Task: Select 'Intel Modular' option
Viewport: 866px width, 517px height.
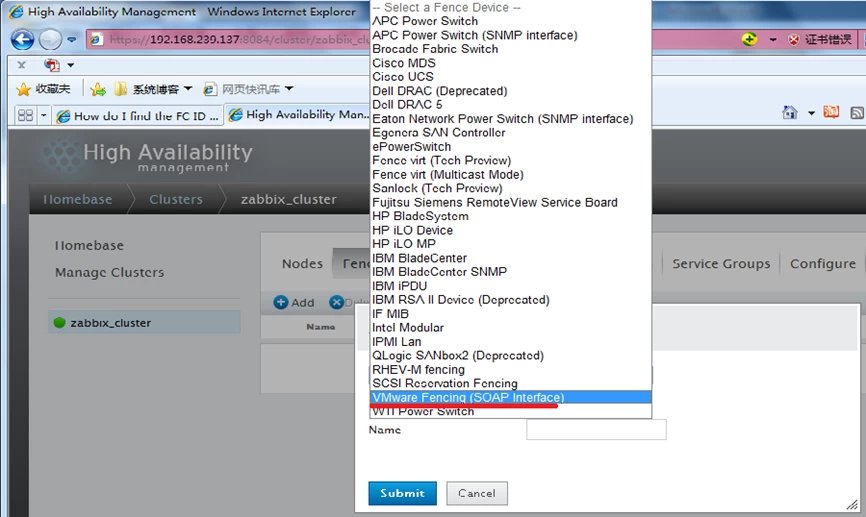Action: 510,328
